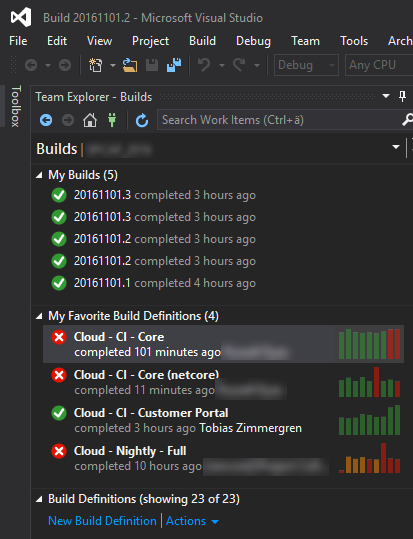
Task: Click the Customer Portal build history chart
Action: pyautogui.click(x=369, y=420)
